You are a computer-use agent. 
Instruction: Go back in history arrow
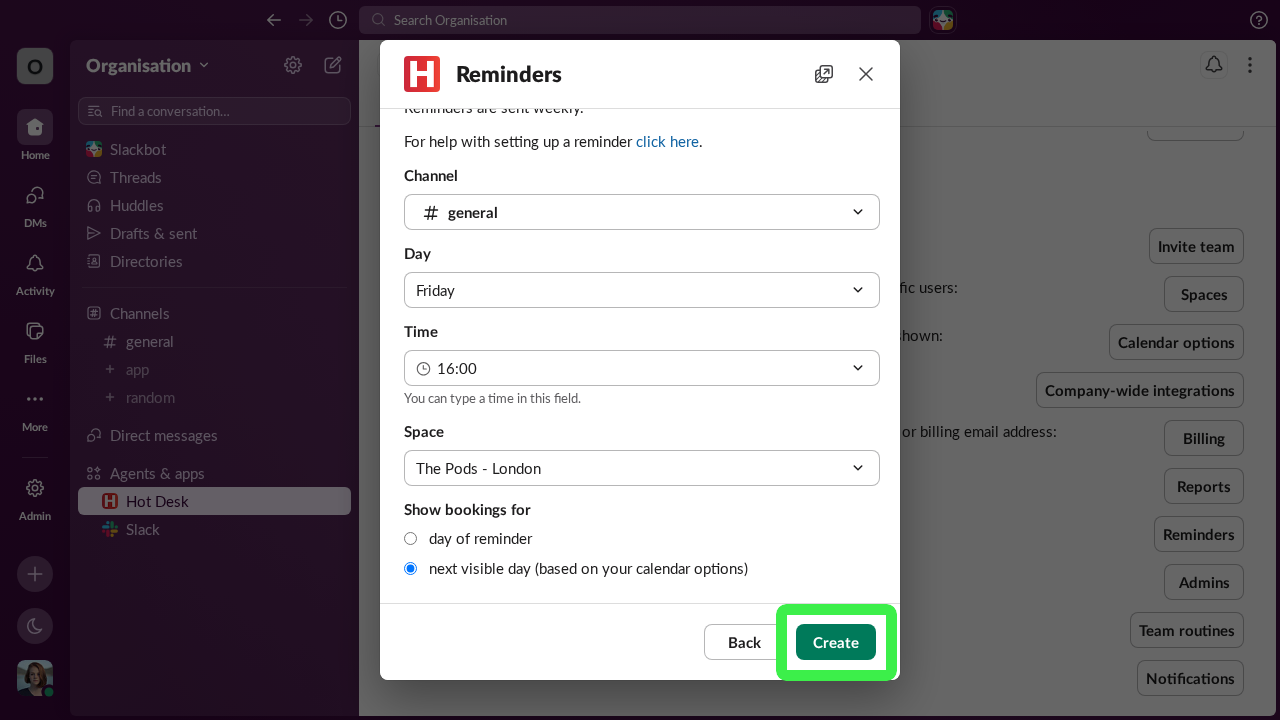tap(274, 20)
